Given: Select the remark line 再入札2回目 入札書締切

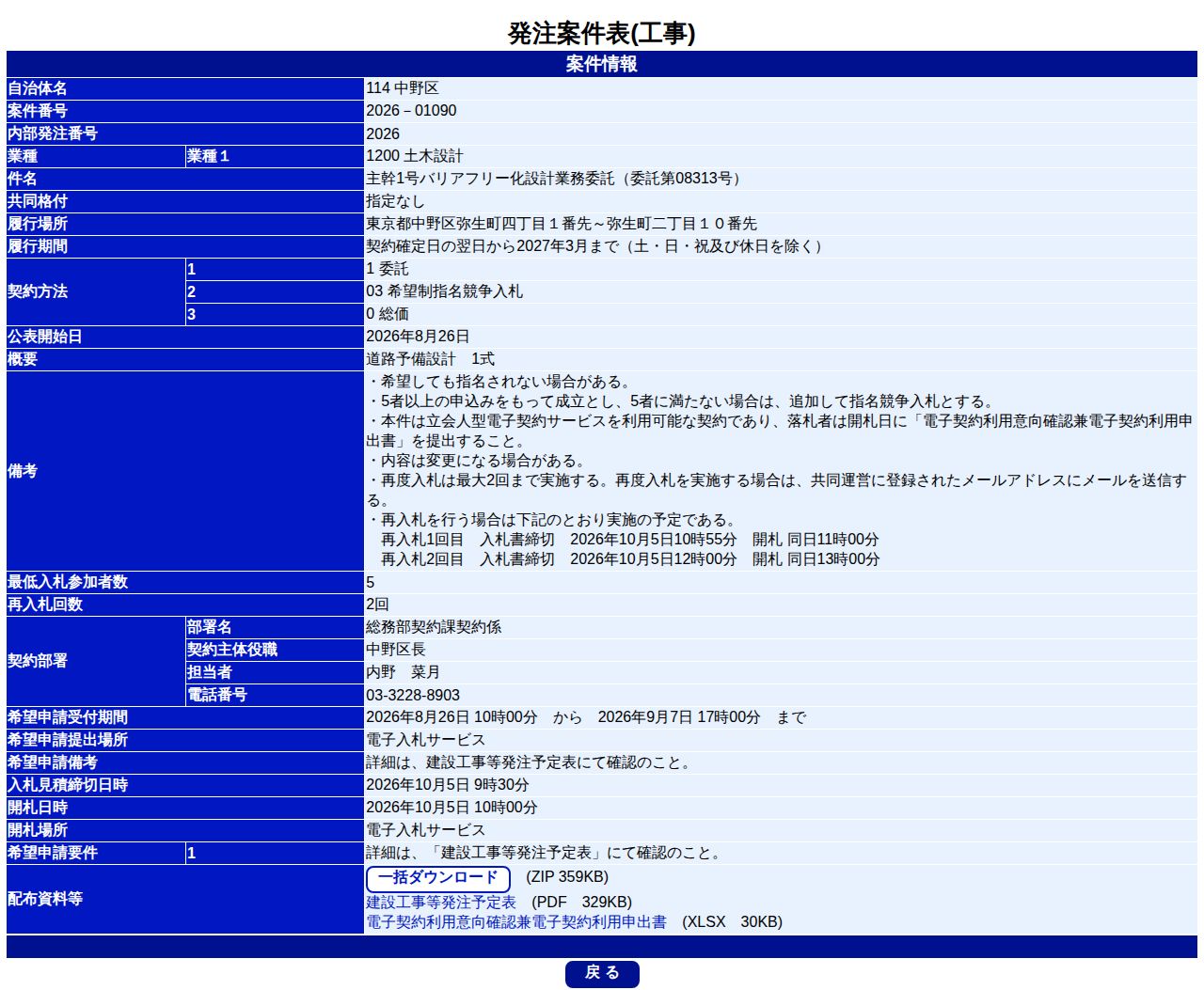Looking at the screenshot, I should (629, 558).
